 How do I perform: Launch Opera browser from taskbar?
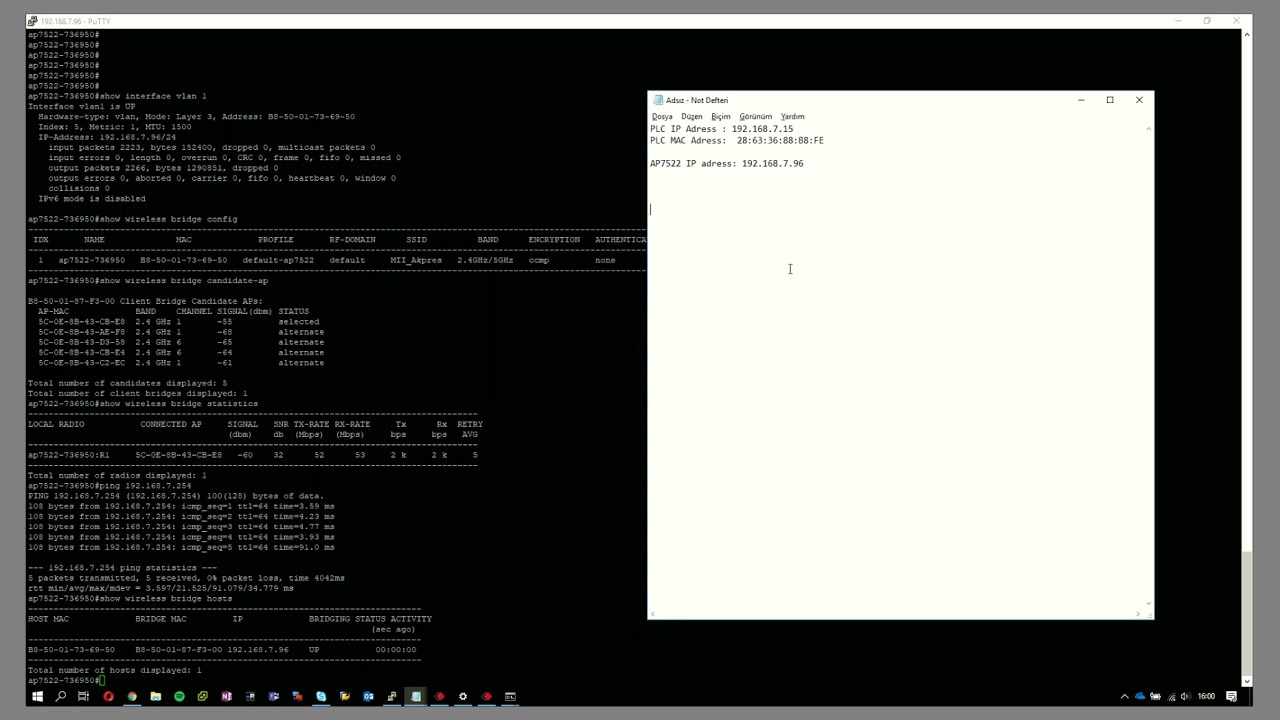pyautogui.click(x=108, y=696)
